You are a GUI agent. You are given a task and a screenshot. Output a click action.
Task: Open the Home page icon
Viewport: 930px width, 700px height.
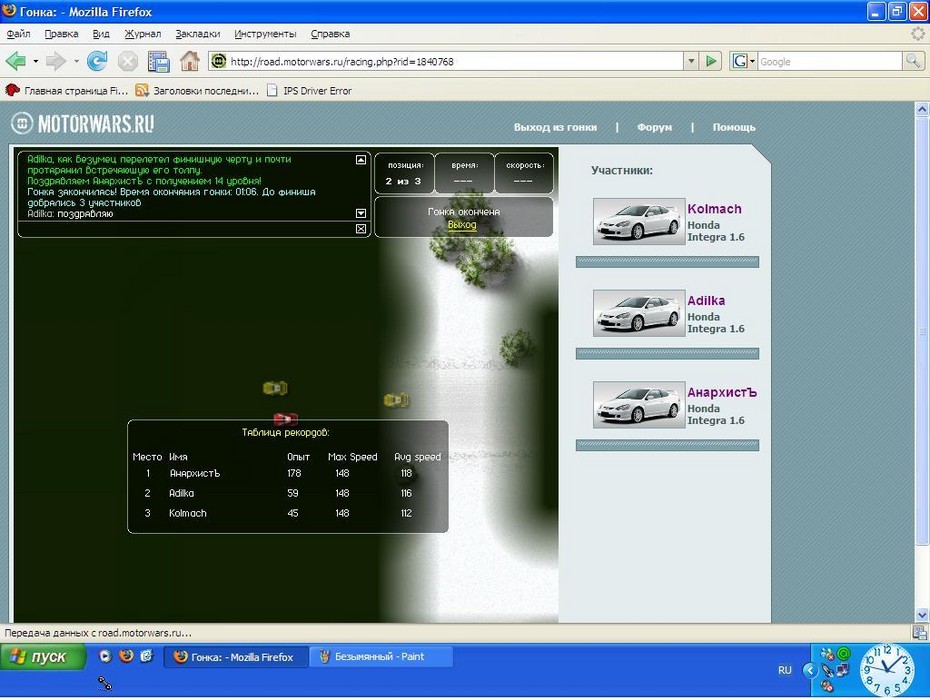click(x=190, y=61)
